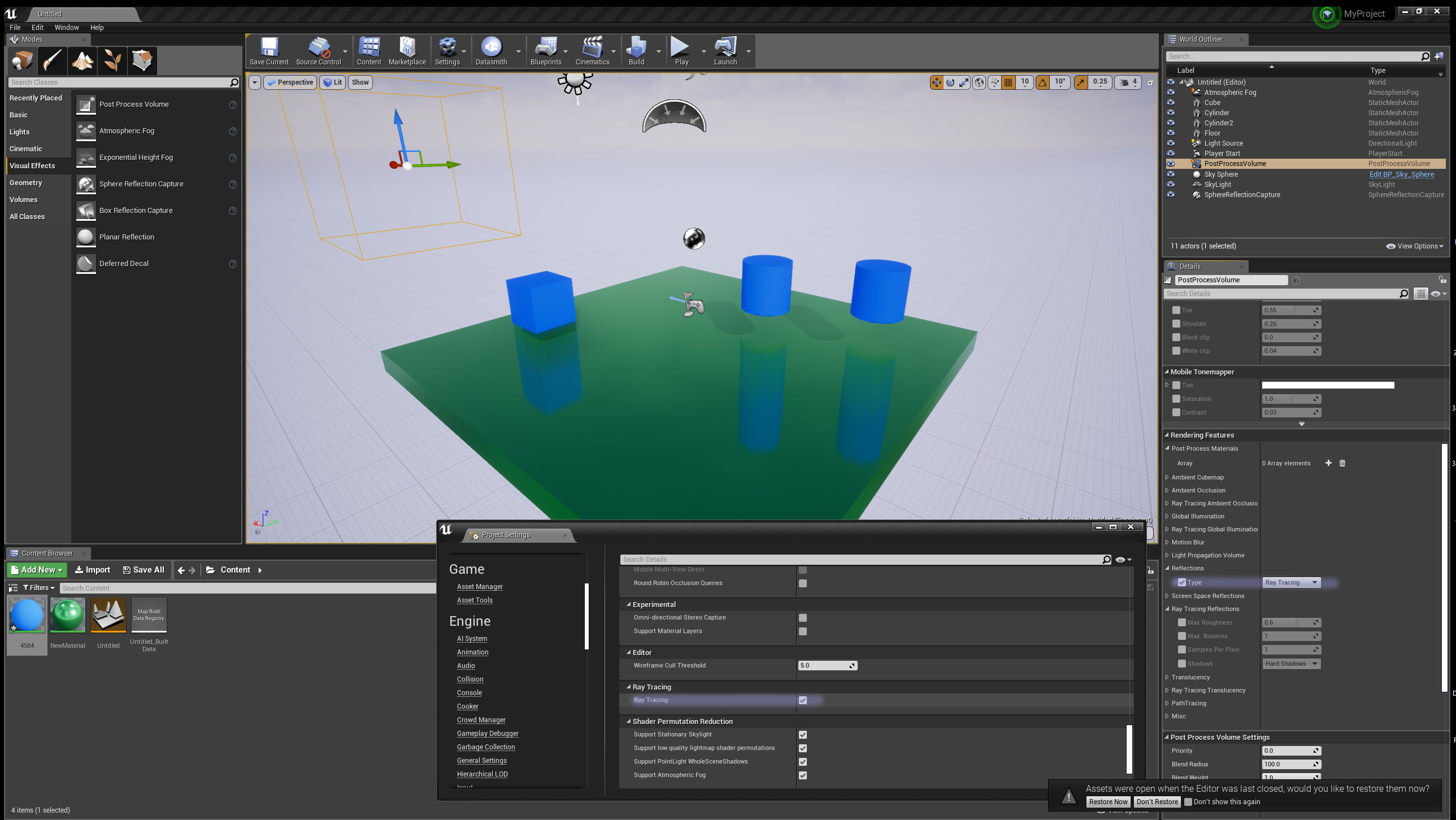Click the Tint white color swatch
Screen dimensions: 1456x820
pos(1328,385)
